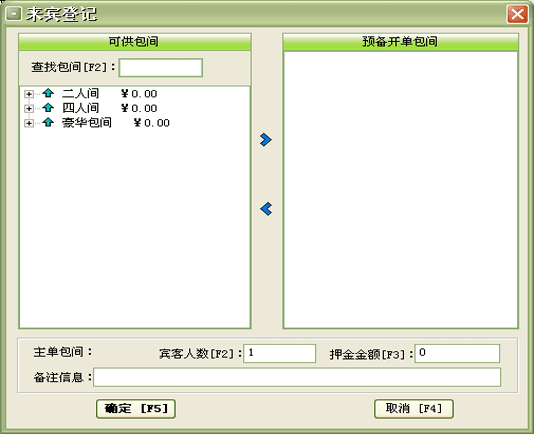Select the 四人间 room category
The image size is (534, 434).
coord(80,108)
